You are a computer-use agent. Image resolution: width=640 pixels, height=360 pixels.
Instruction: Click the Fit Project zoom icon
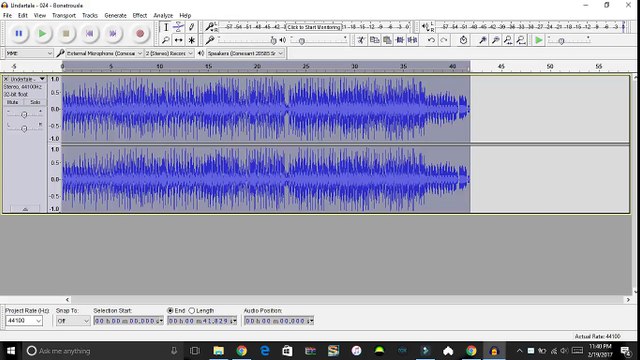[520, 40]
